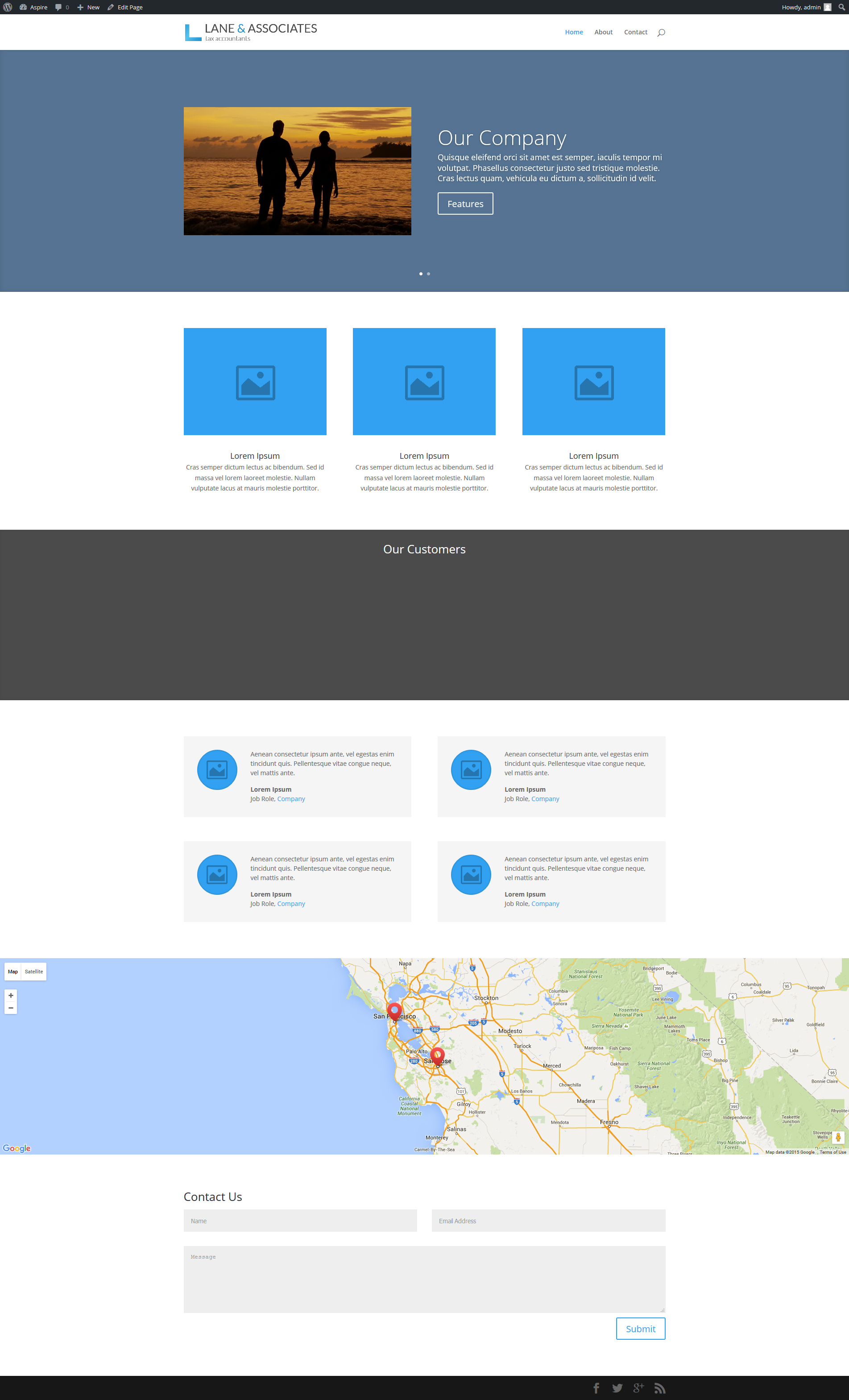Open the Aspire site dashboard menu
The image size is (849, 1400).
tap(33, 8)
